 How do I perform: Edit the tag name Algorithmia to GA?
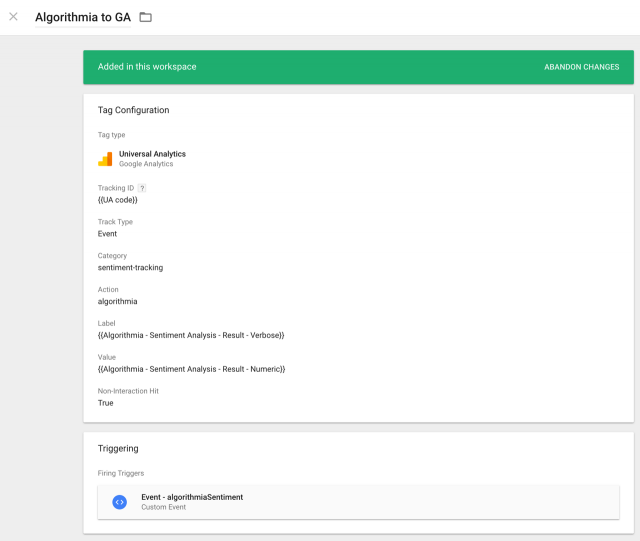tap(83, 17)
